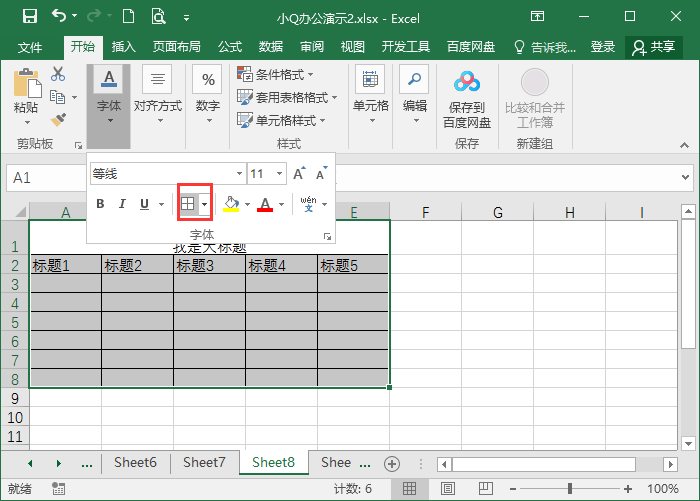Open the font size dropdown
The image size is (700, 501).
point(280,174)
